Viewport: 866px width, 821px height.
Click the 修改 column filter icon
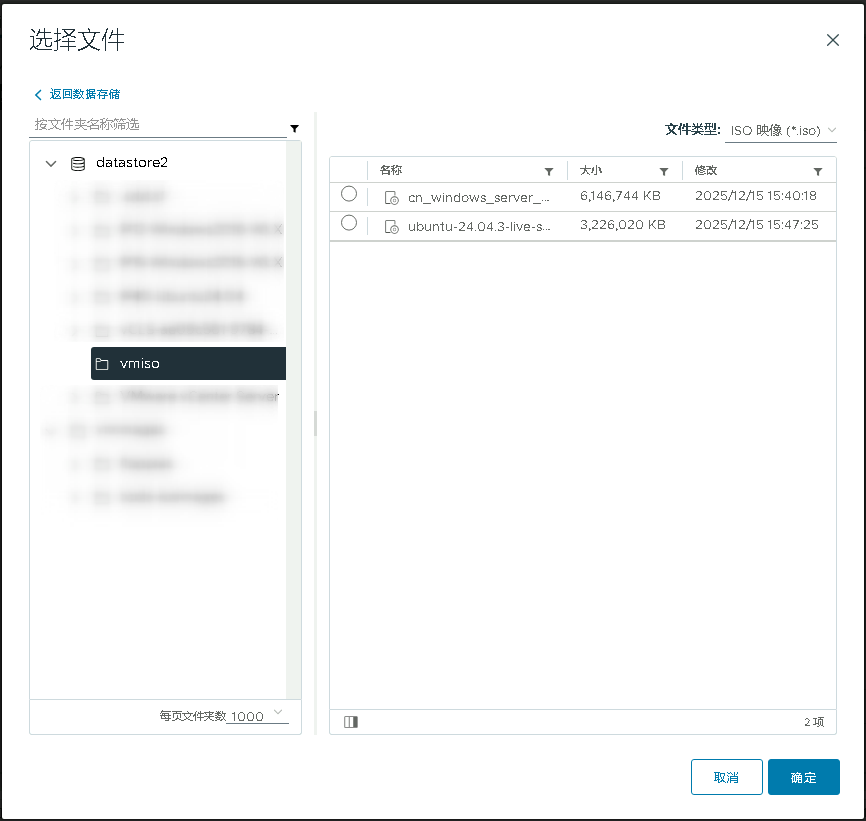click(818, 171)
